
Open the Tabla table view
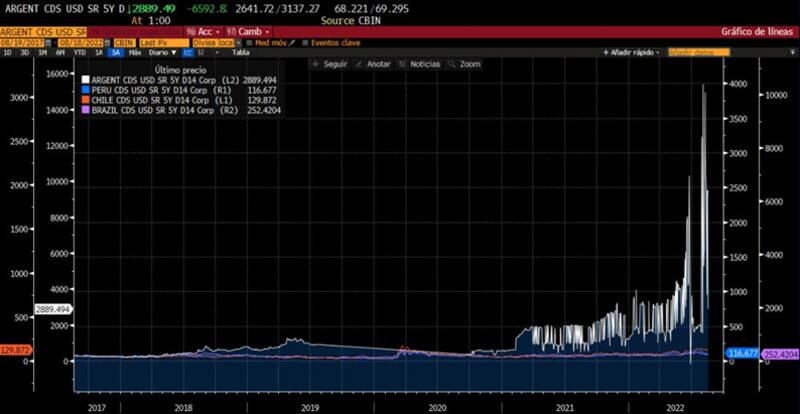pyautogui.click(x=240, y=52)
